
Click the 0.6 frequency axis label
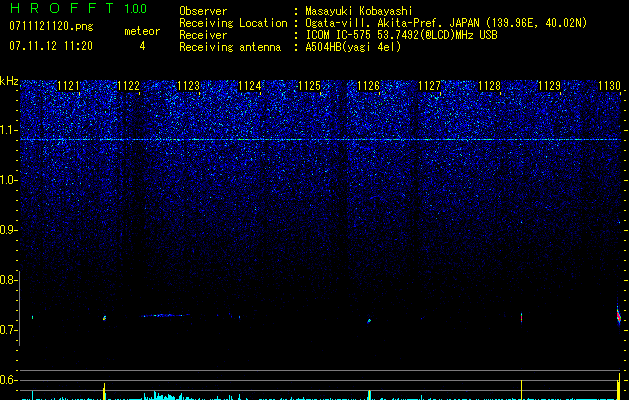(9, 380)
